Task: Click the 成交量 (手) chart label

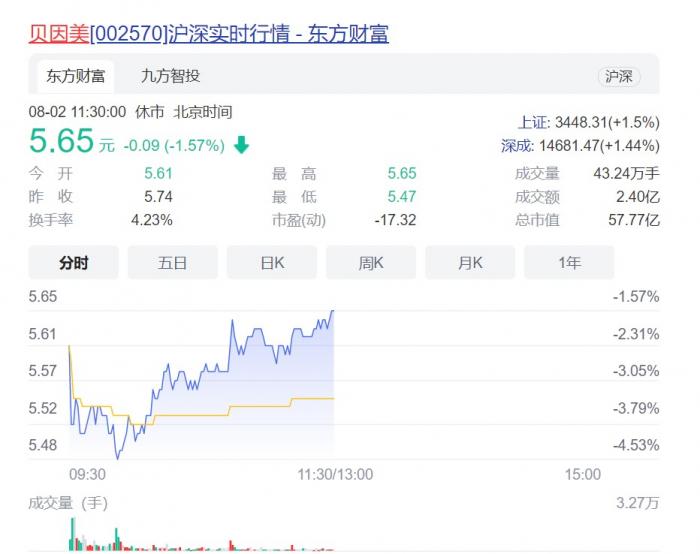Action: (x=68, y=503)
